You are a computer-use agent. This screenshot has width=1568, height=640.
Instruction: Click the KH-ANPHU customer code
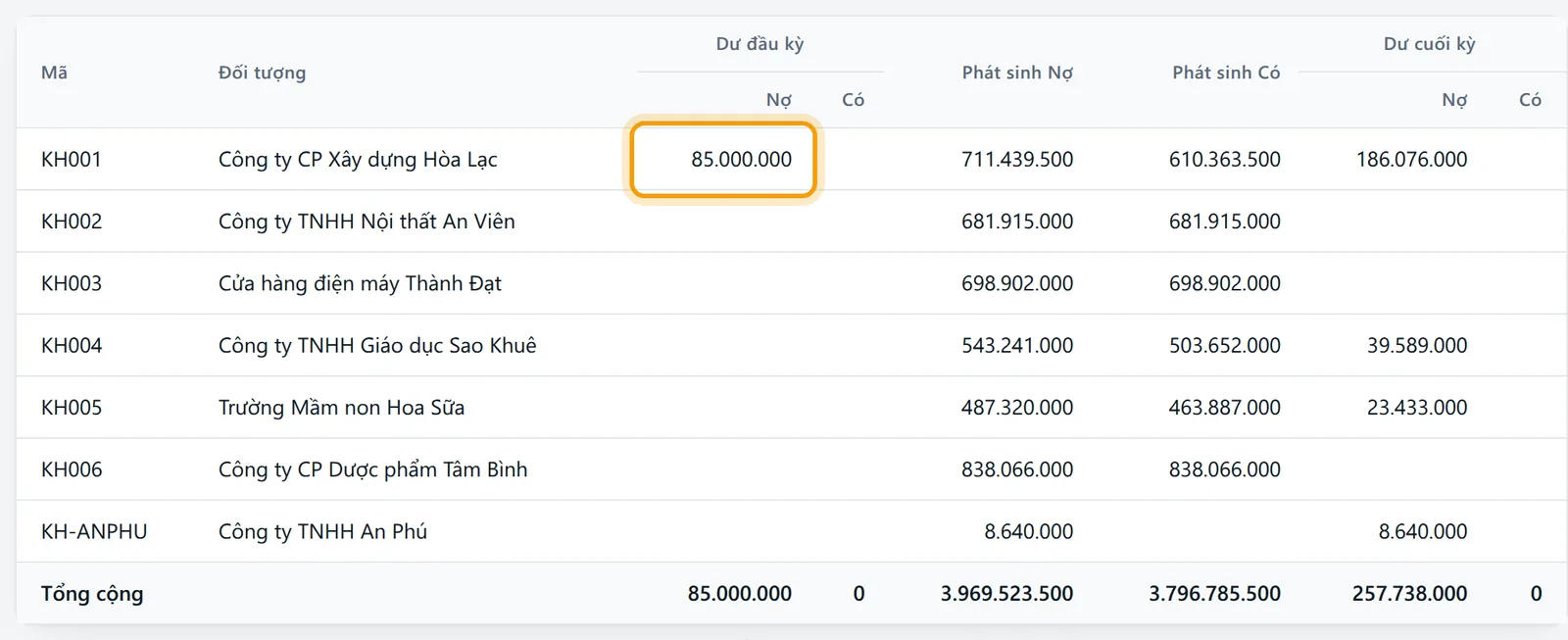click(94, 531)
